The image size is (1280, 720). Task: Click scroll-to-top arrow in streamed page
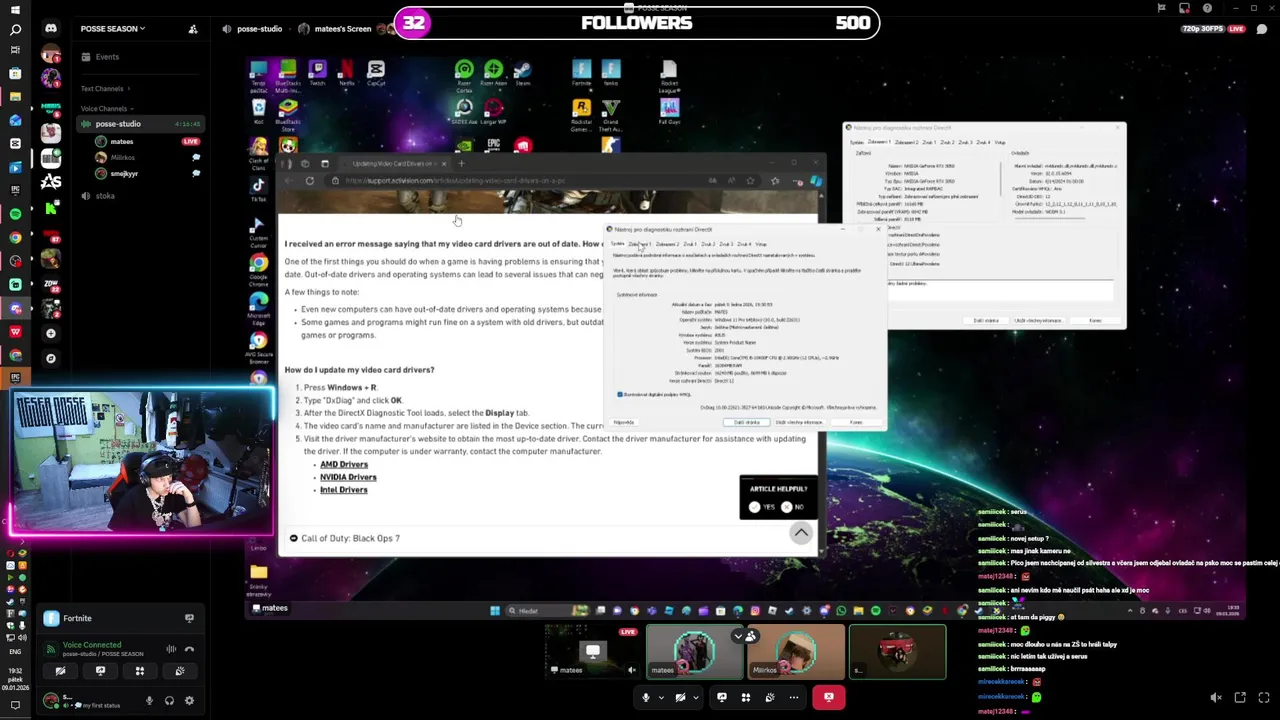click(x=801, y=533)
